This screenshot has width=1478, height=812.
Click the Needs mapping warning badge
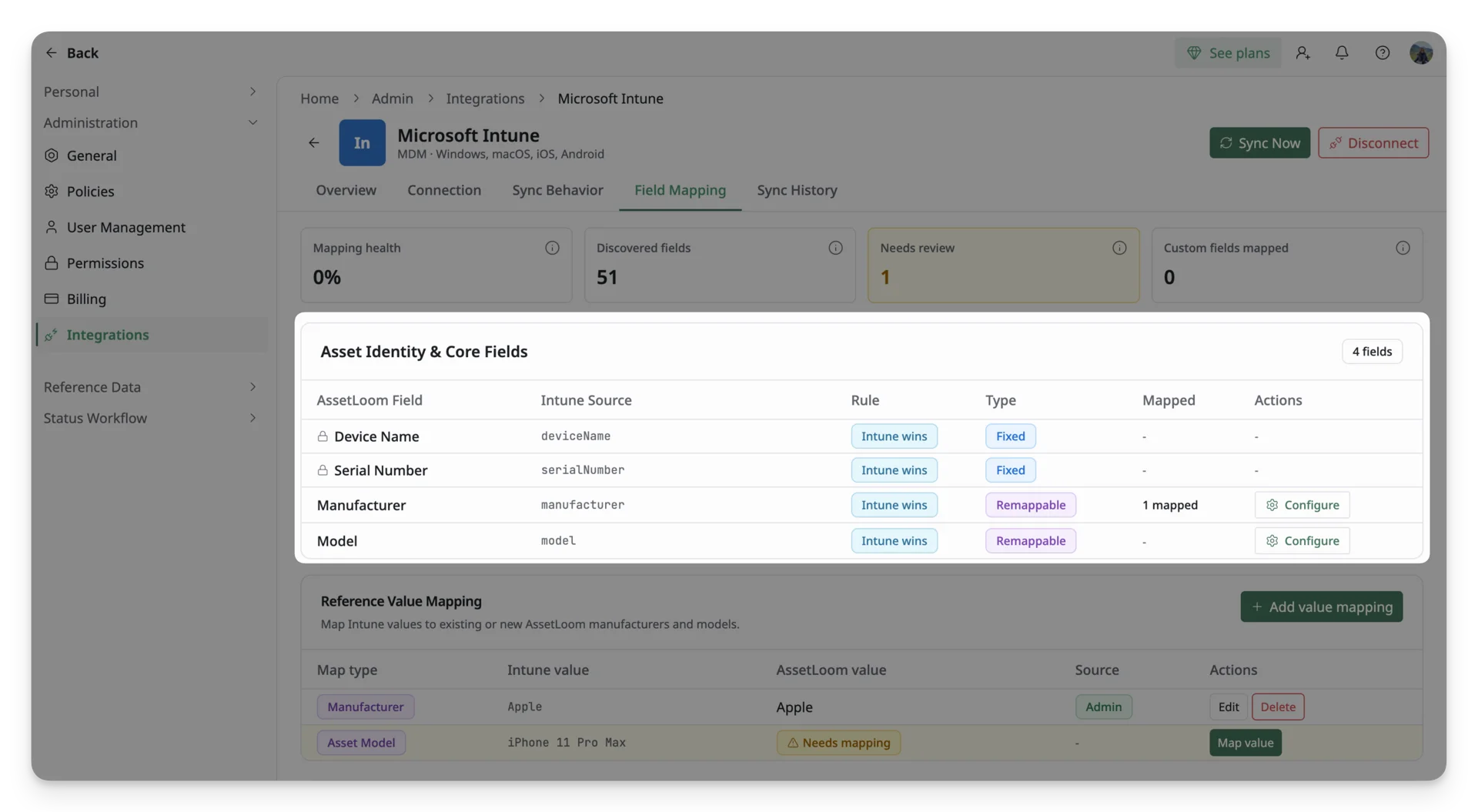pyautogui.click(x=838, y=743)
